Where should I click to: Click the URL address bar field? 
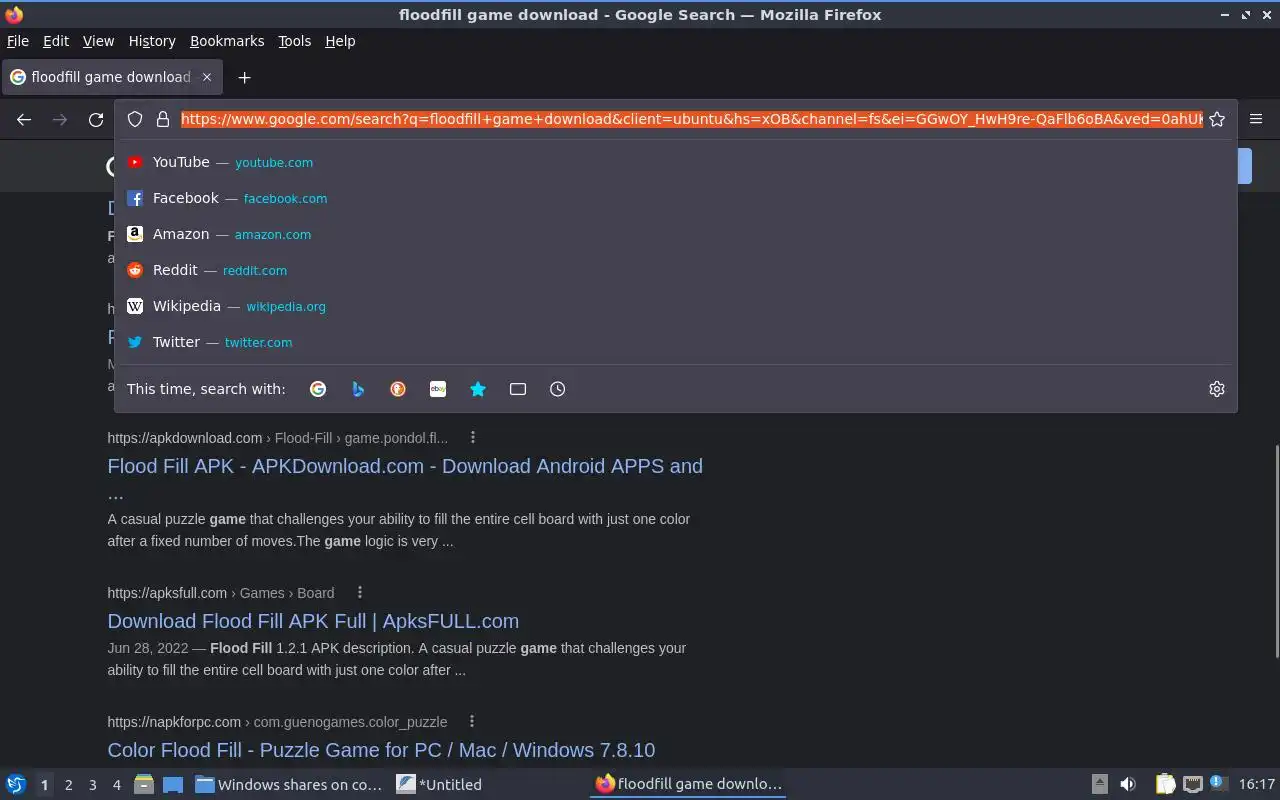(691, 119)
